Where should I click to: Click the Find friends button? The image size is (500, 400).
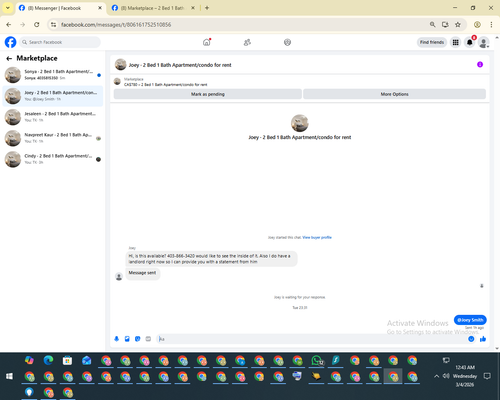[x=432, y=42]
